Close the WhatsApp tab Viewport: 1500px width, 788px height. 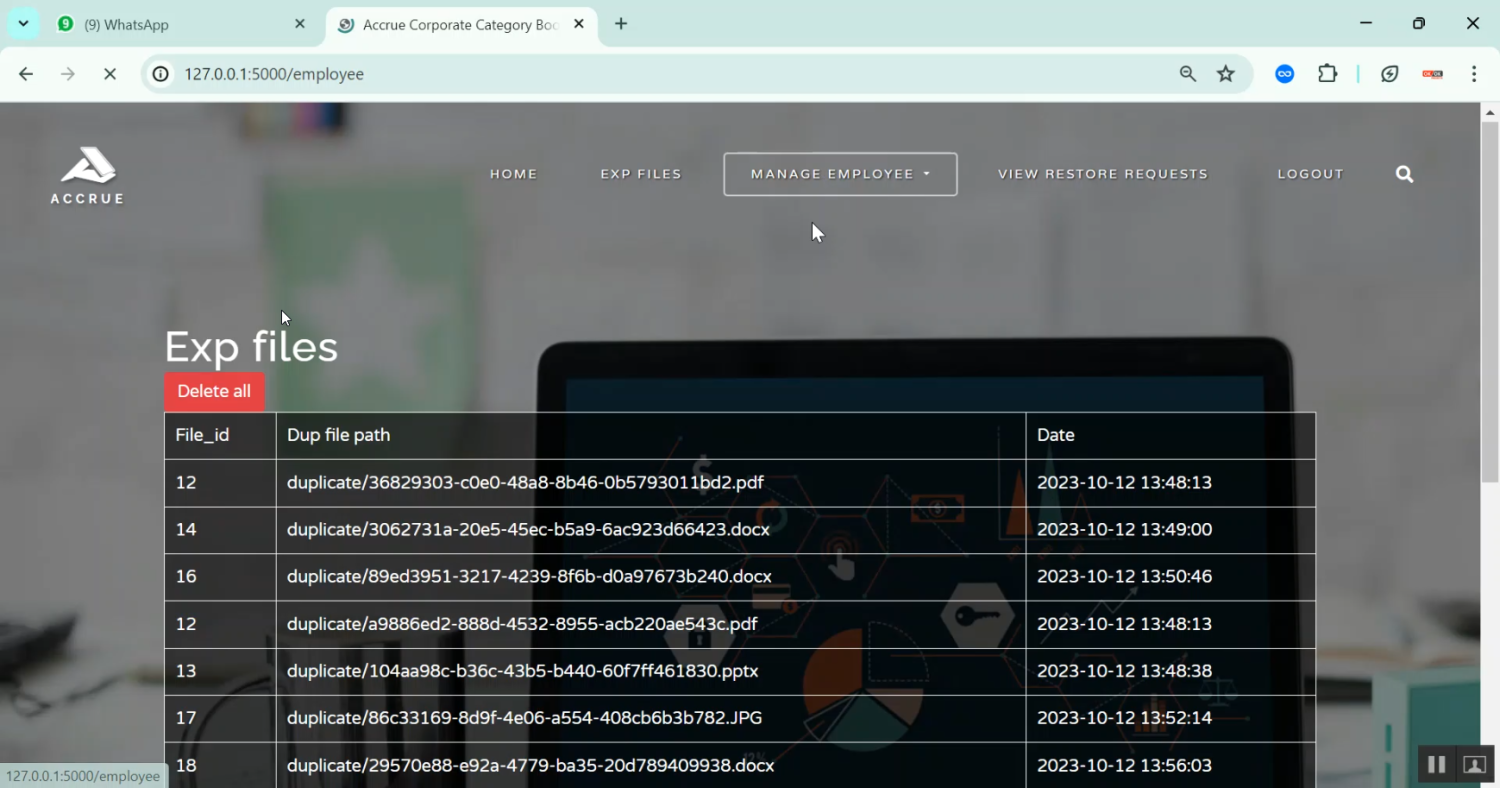[x=300, y=24]
